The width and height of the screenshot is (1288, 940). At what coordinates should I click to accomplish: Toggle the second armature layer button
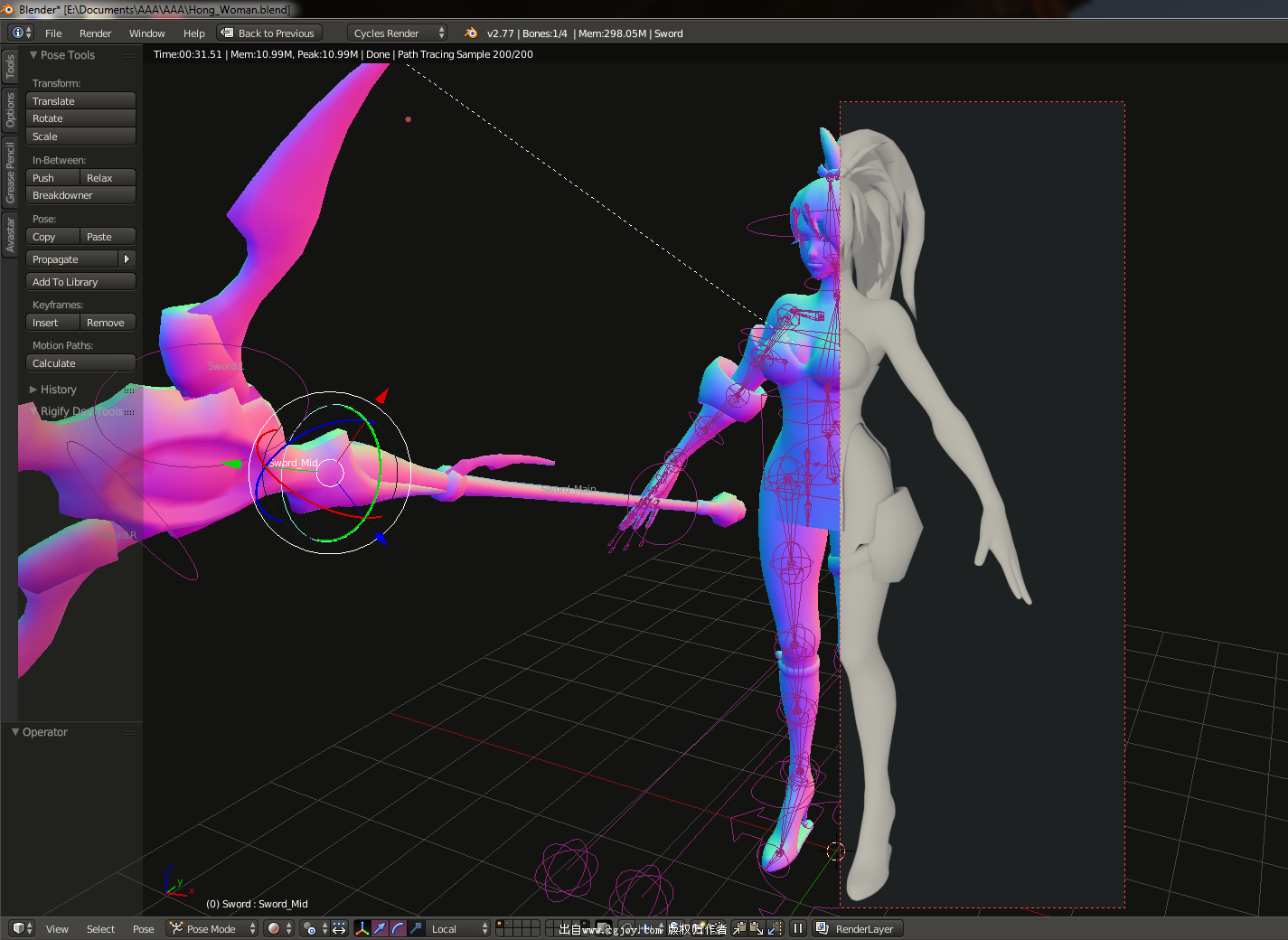click(x=508, y=924)
